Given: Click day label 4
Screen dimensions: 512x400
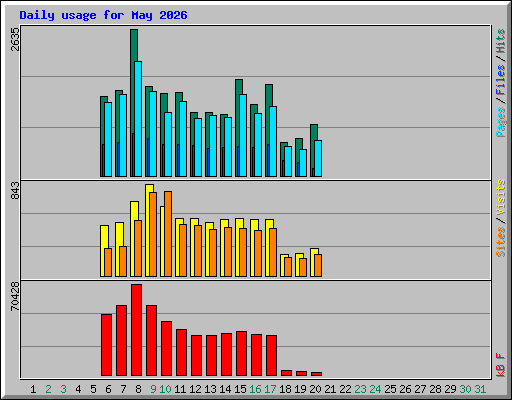Looking at the screenshot, I should tap(78, 389).
